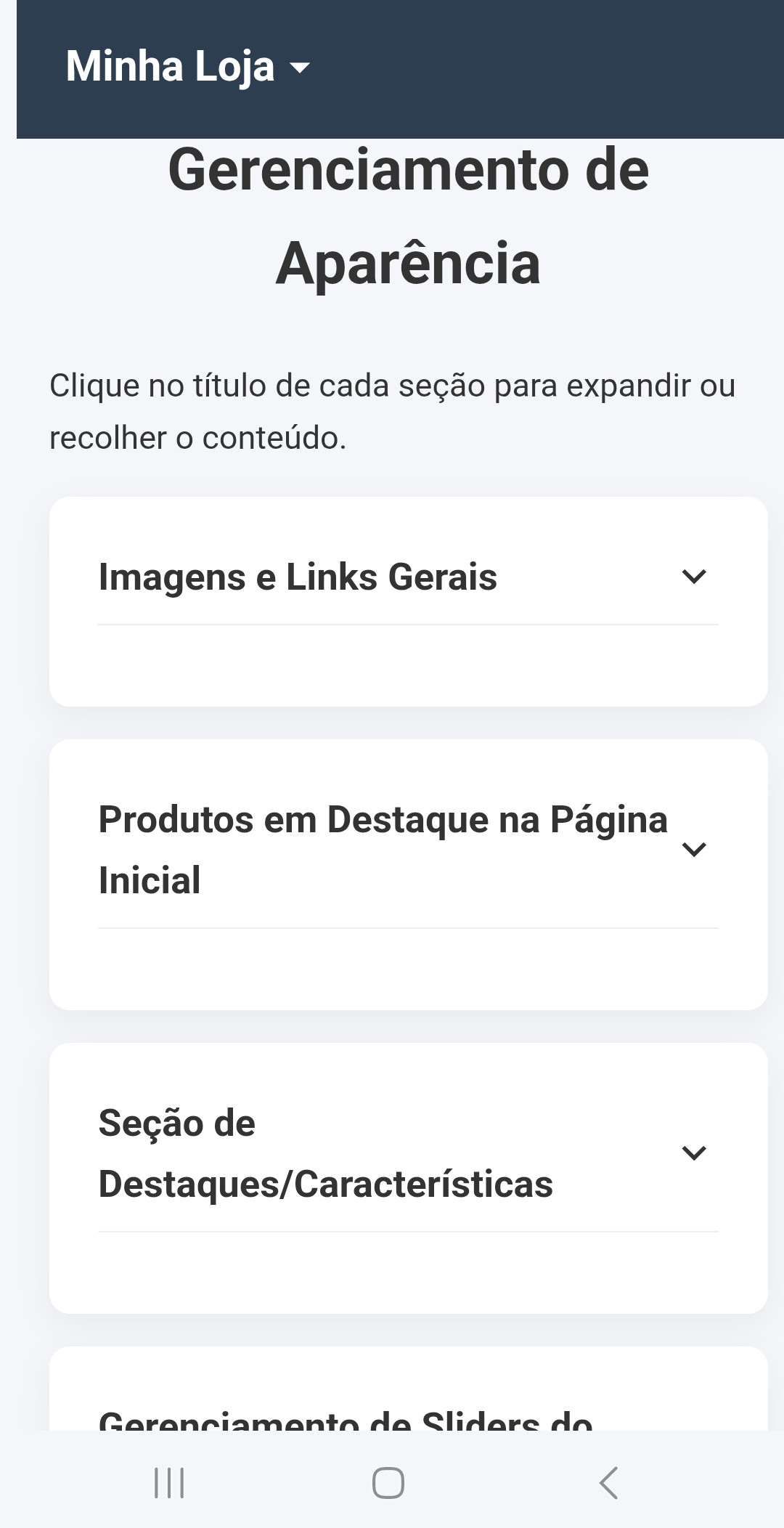Open the Gerenciamento de Sliders section heading

[346, 1418]
